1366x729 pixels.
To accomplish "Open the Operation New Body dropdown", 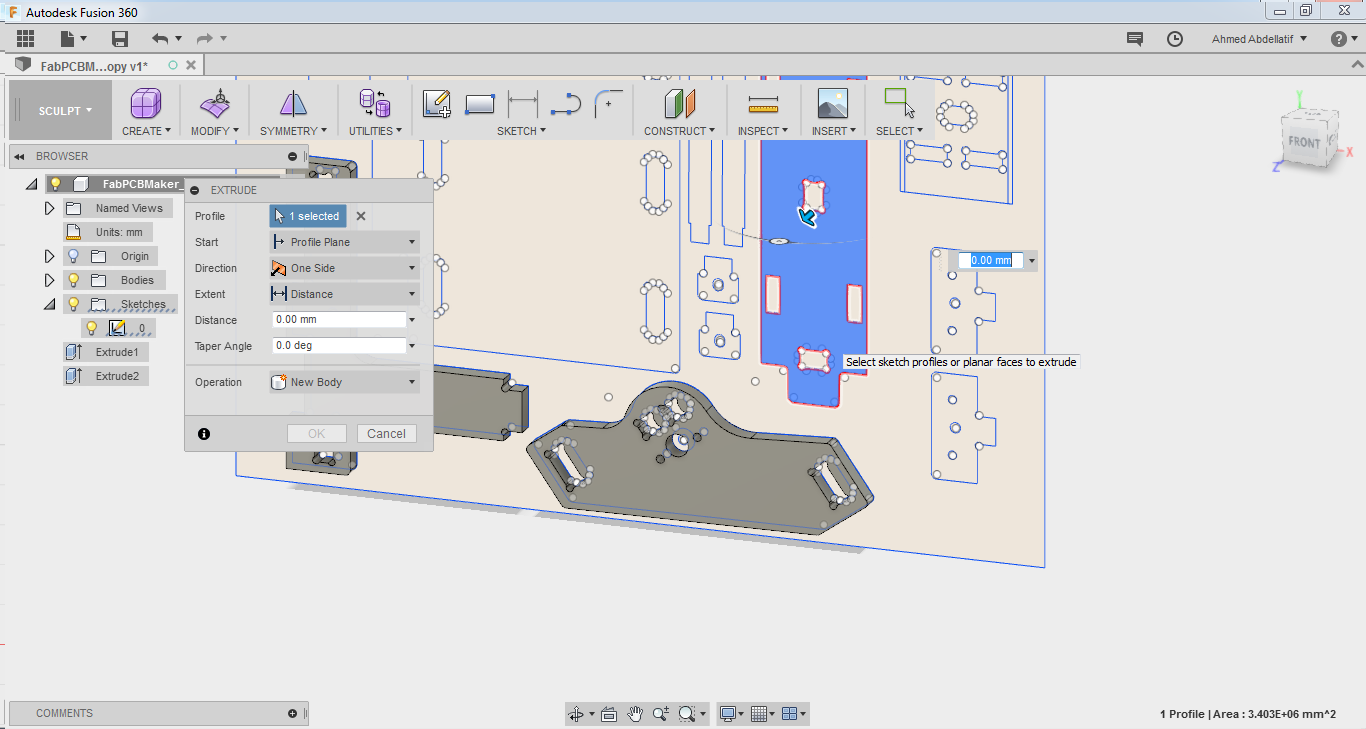I will click(344, 382).
